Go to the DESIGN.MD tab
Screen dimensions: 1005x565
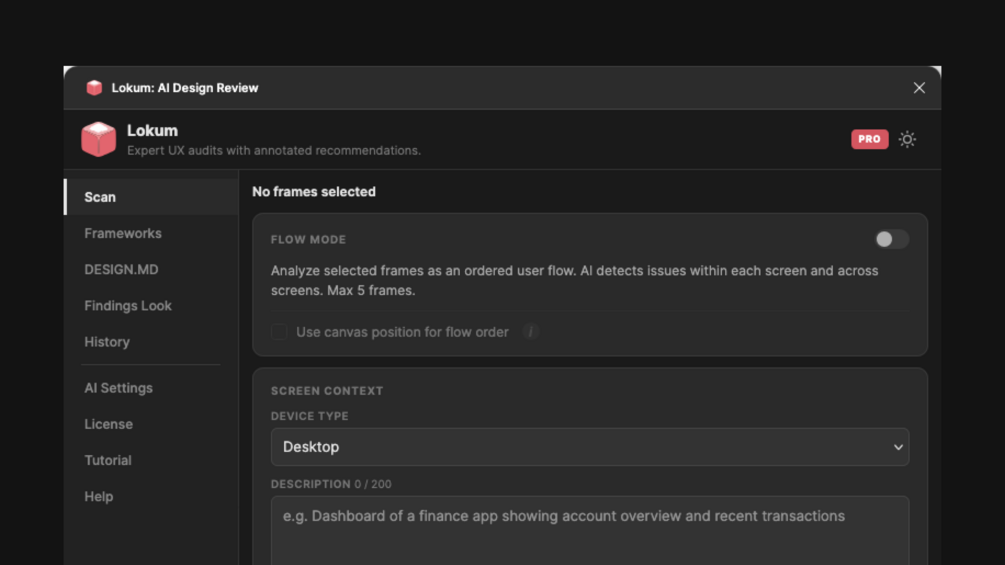pos(121,269)
